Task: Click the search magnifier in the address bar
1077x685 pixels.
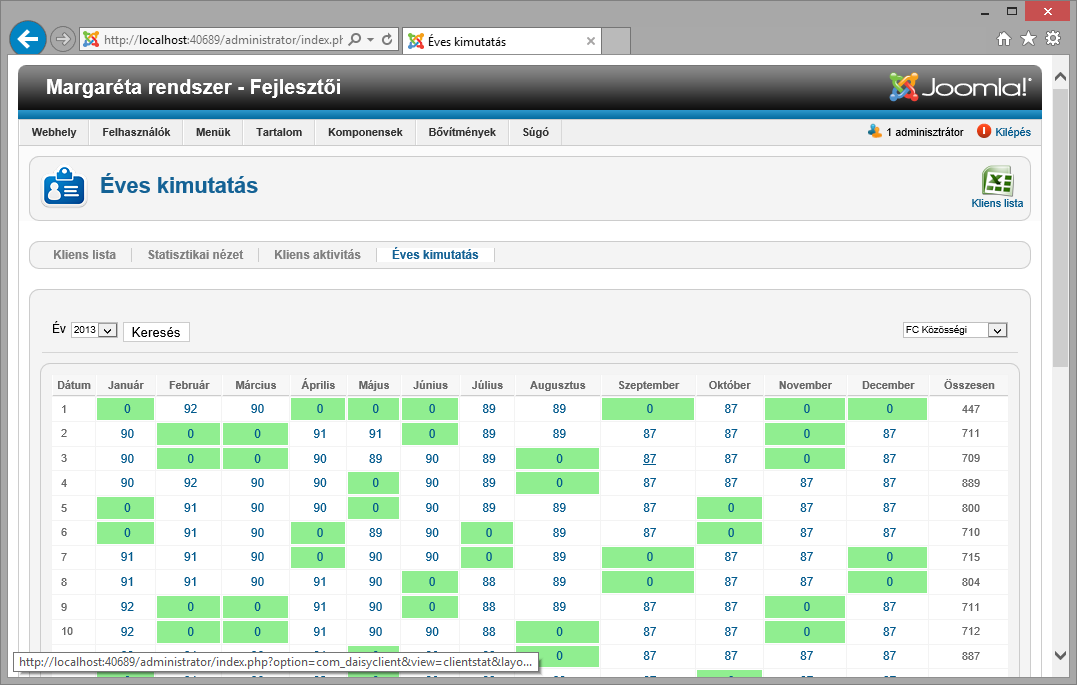Action: (354, 39)
